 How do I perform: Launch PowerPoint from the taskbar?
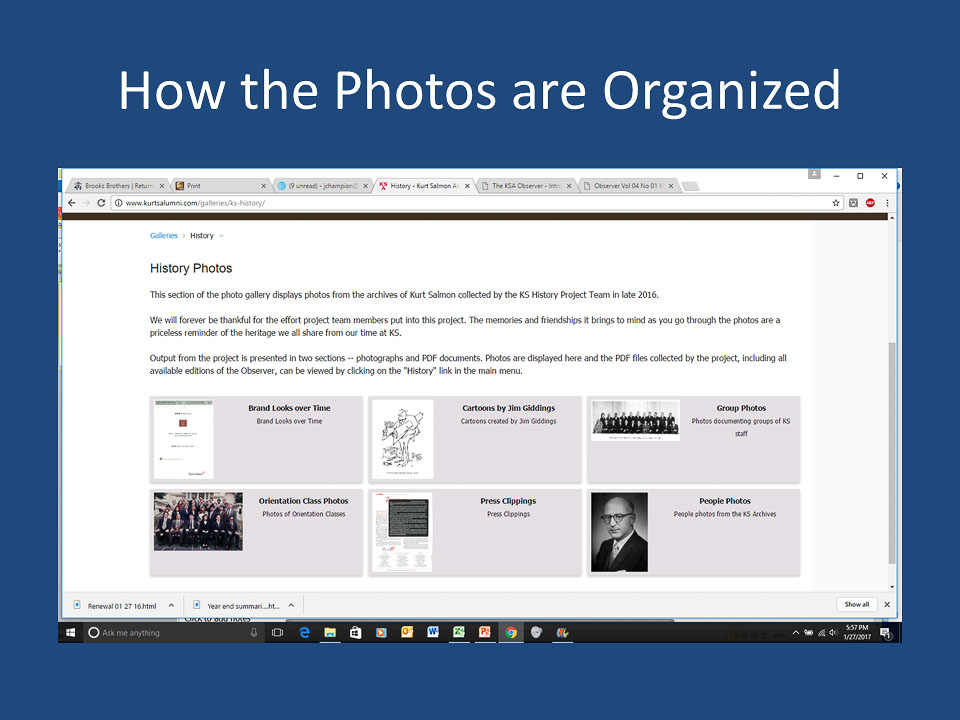pos(485,633)
